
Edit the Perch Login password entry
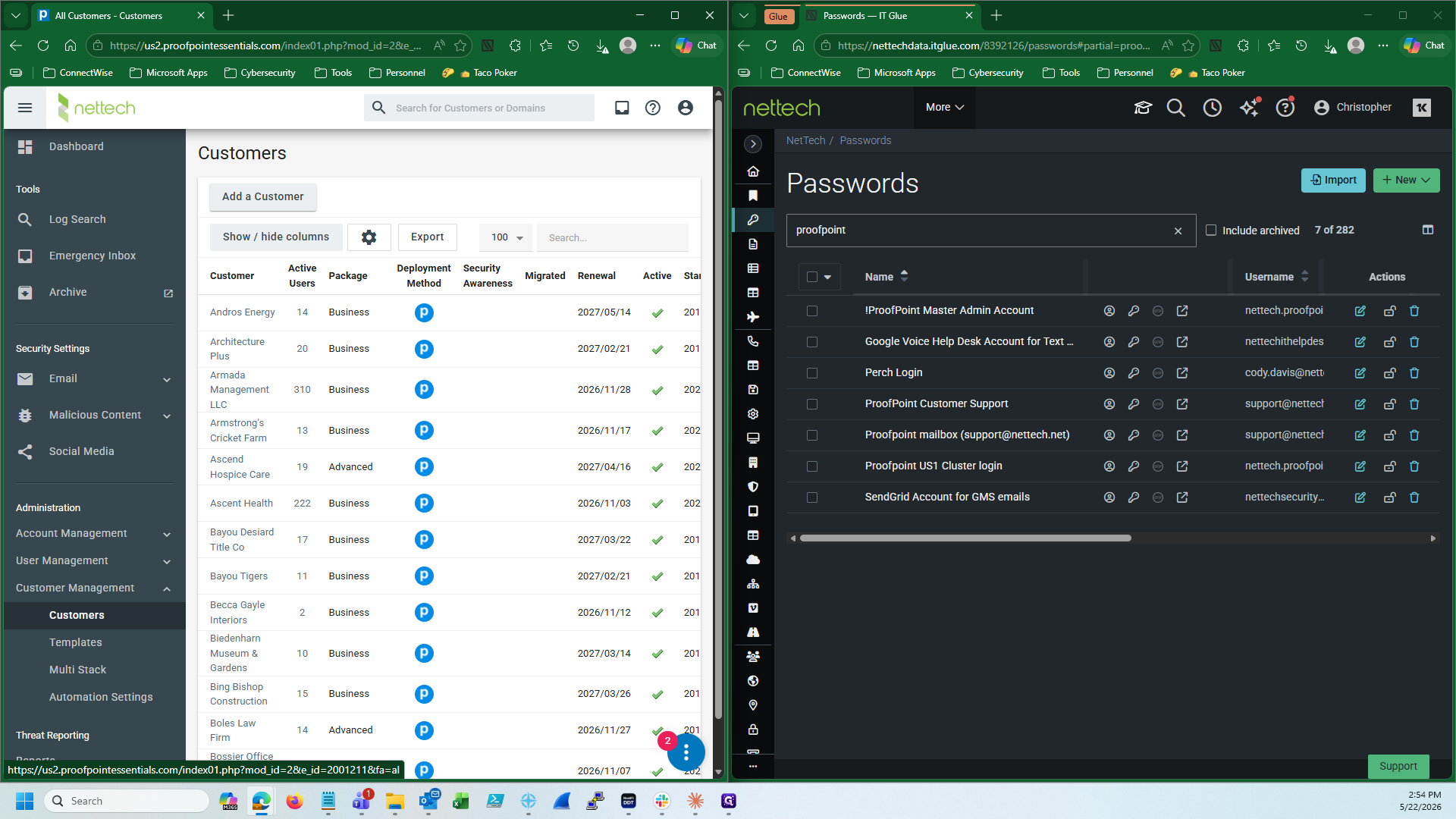(x=1360, y=373)
